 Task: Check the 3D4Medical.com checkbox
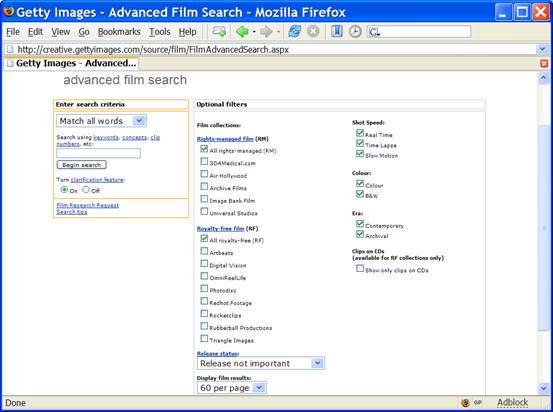coord(204,162)
